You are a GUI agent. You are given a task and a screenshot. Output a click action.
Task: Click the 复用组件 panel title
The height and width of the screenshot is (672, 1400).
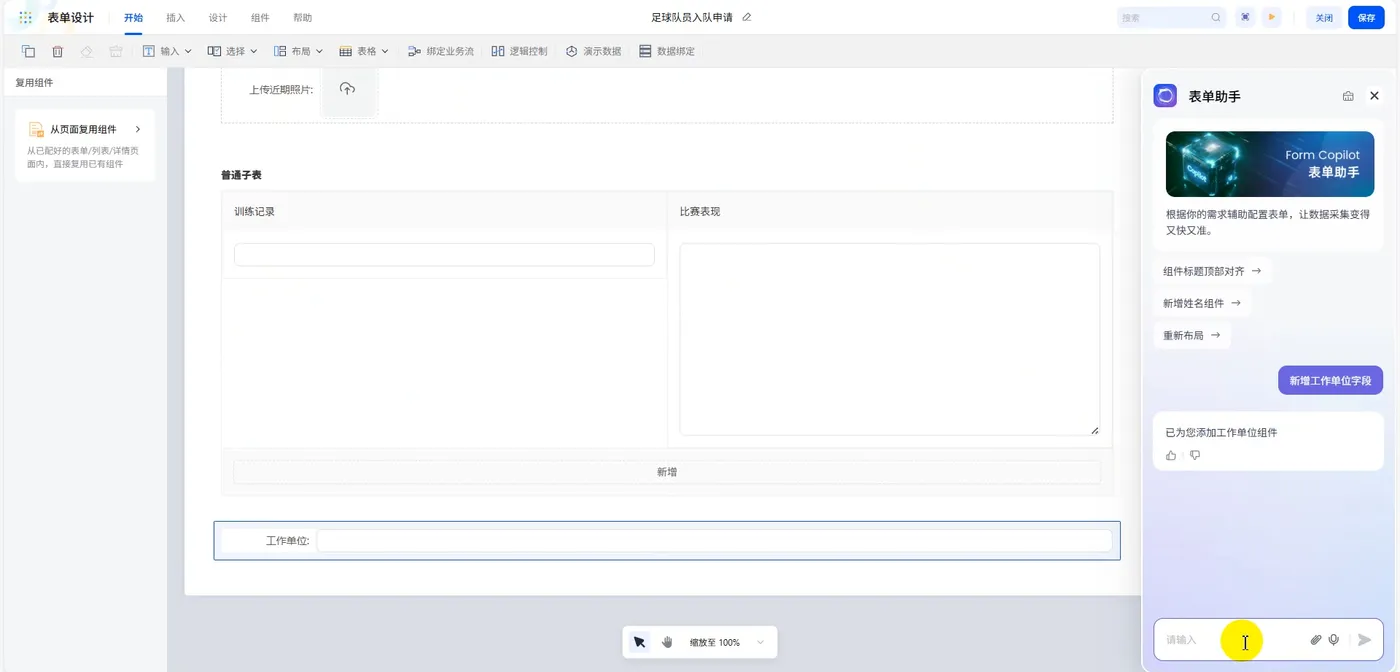[x=35, y=83]
